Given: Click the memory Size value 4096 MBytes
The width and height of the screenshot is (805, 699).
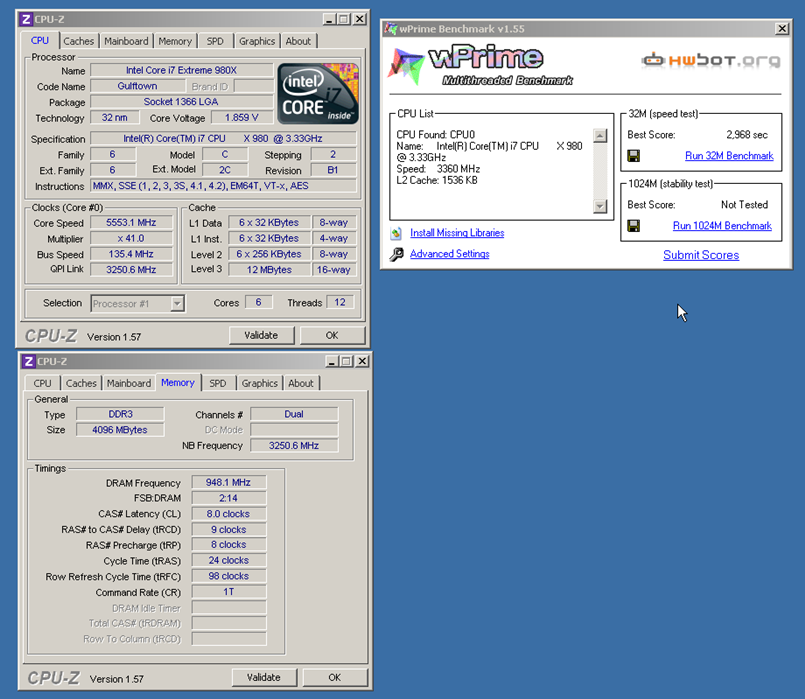Looking at the screenshot, I should [x=120, y=430].
